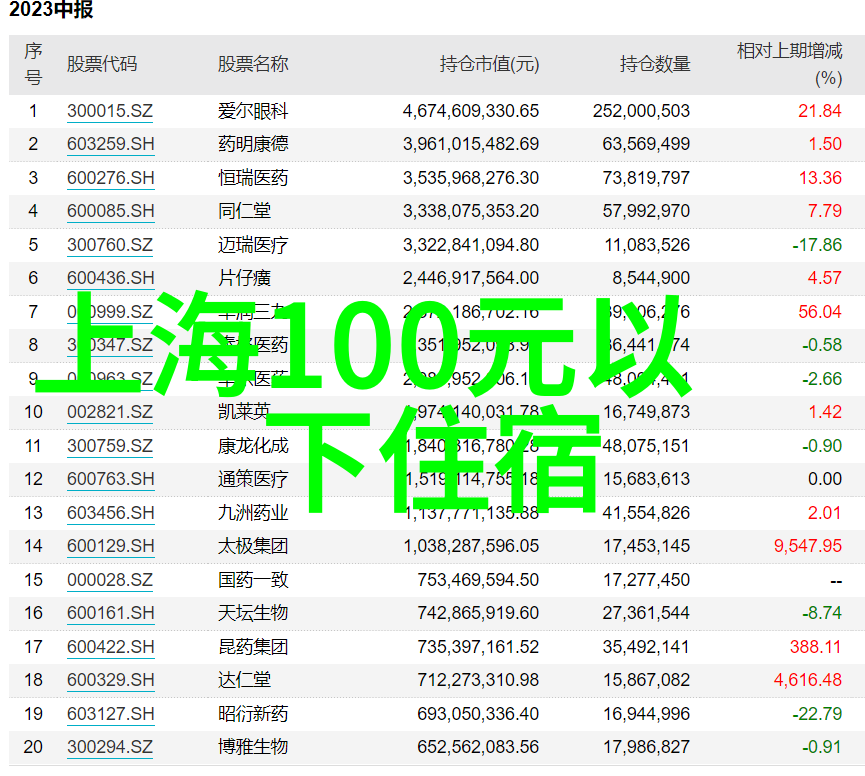Select the 2023中报 report heading
The image size is (865, 776).
tap(51, 12)
